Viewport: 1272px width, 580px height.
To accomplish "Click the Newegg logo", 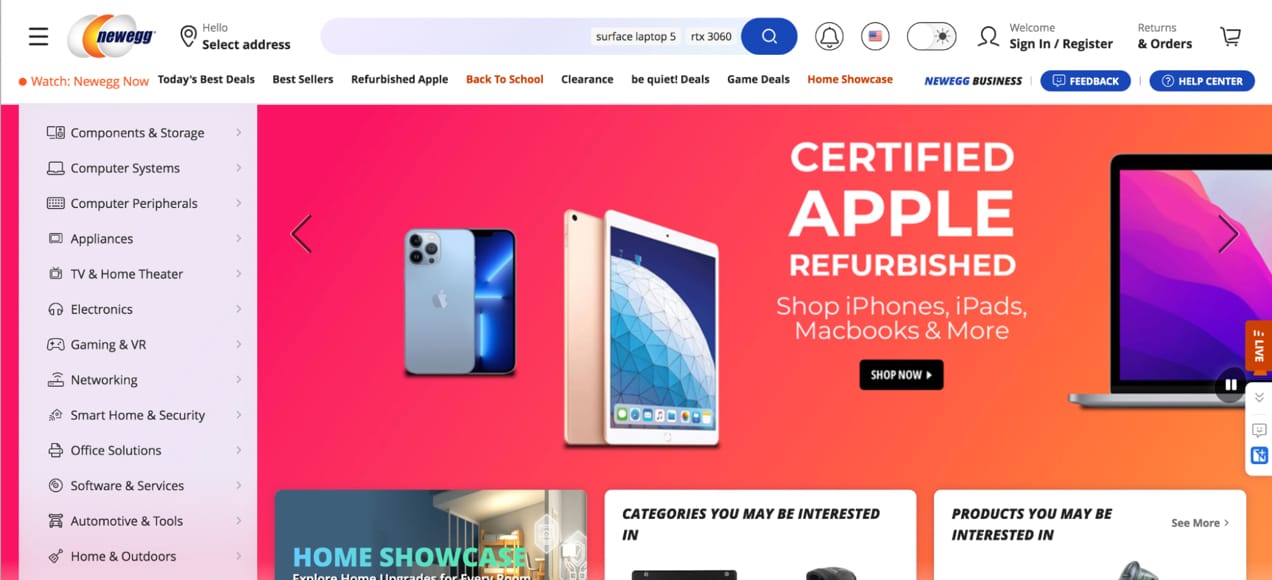I will click(x=114, y=37).
